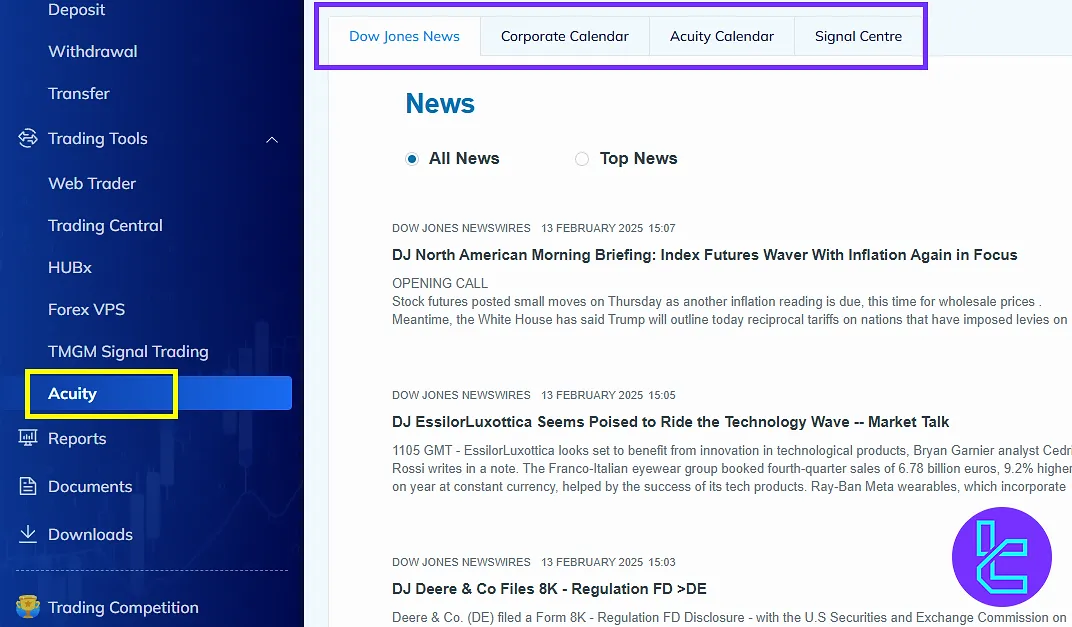Click the EssilorLuxottica article summary paragraph
1072x627 pixels.
coord(732,468)
